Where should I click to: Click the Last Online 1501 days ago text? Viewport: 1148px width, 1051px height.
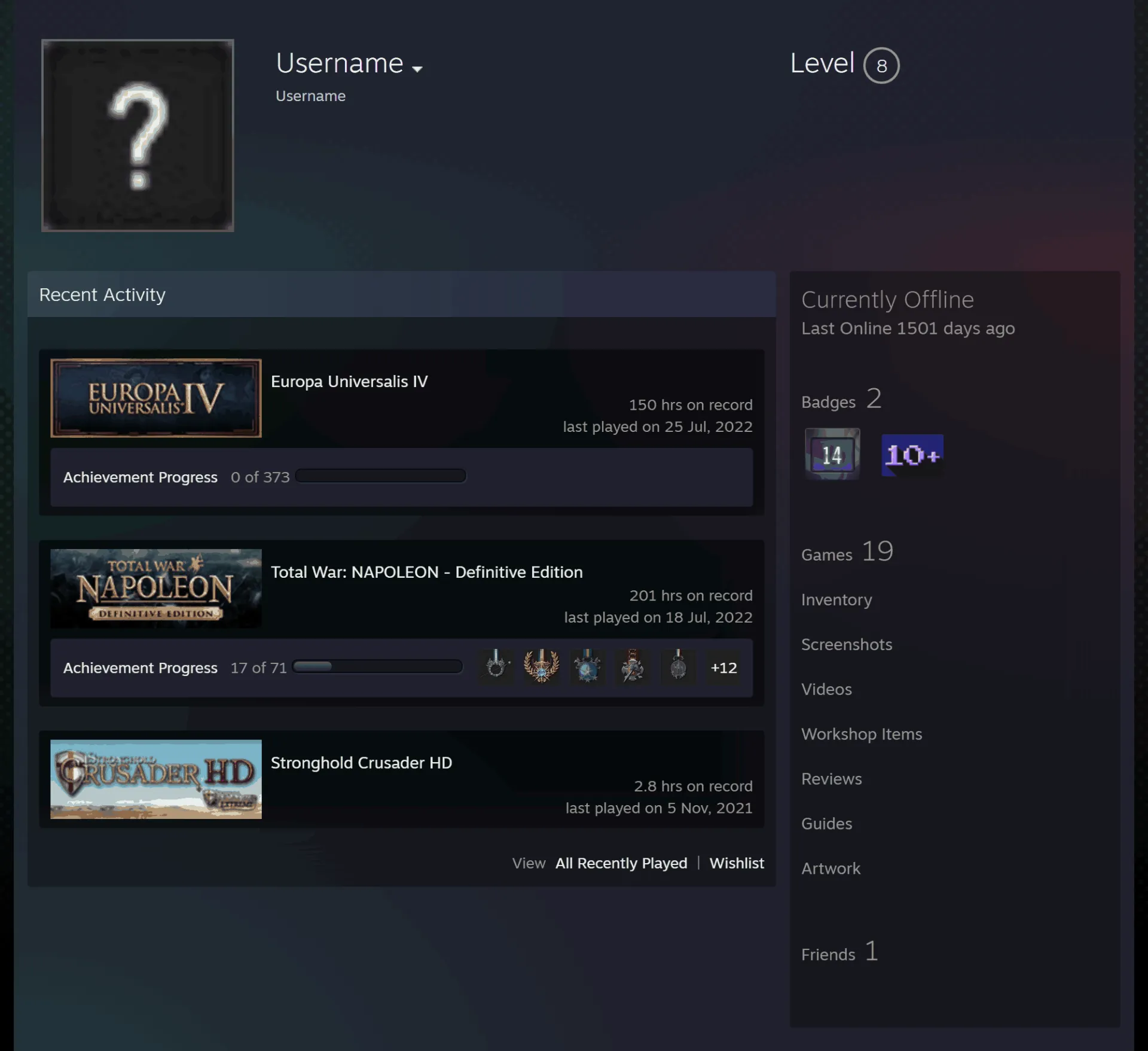(x=908, y=329)
